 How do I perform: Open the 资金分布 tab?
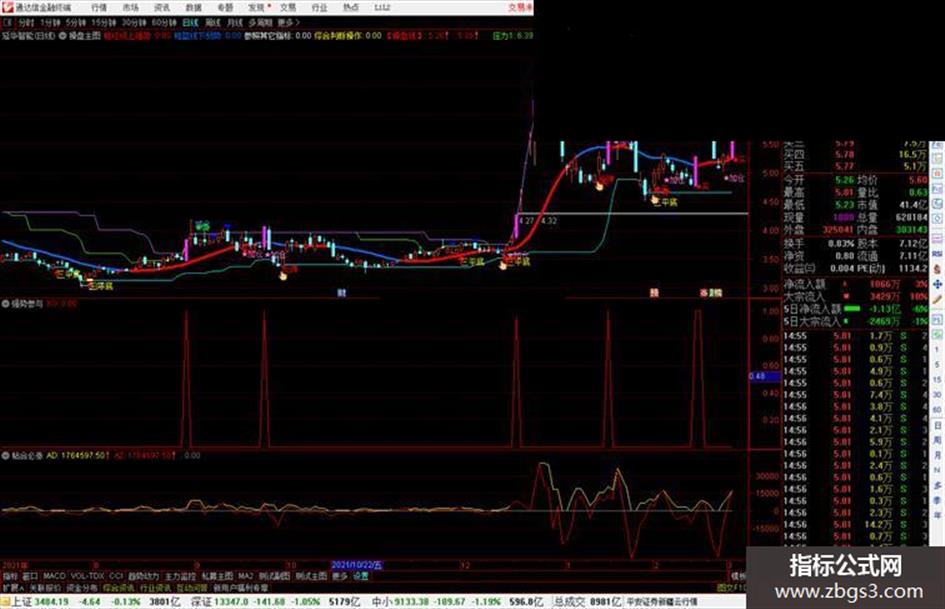[x=81, y=588]
